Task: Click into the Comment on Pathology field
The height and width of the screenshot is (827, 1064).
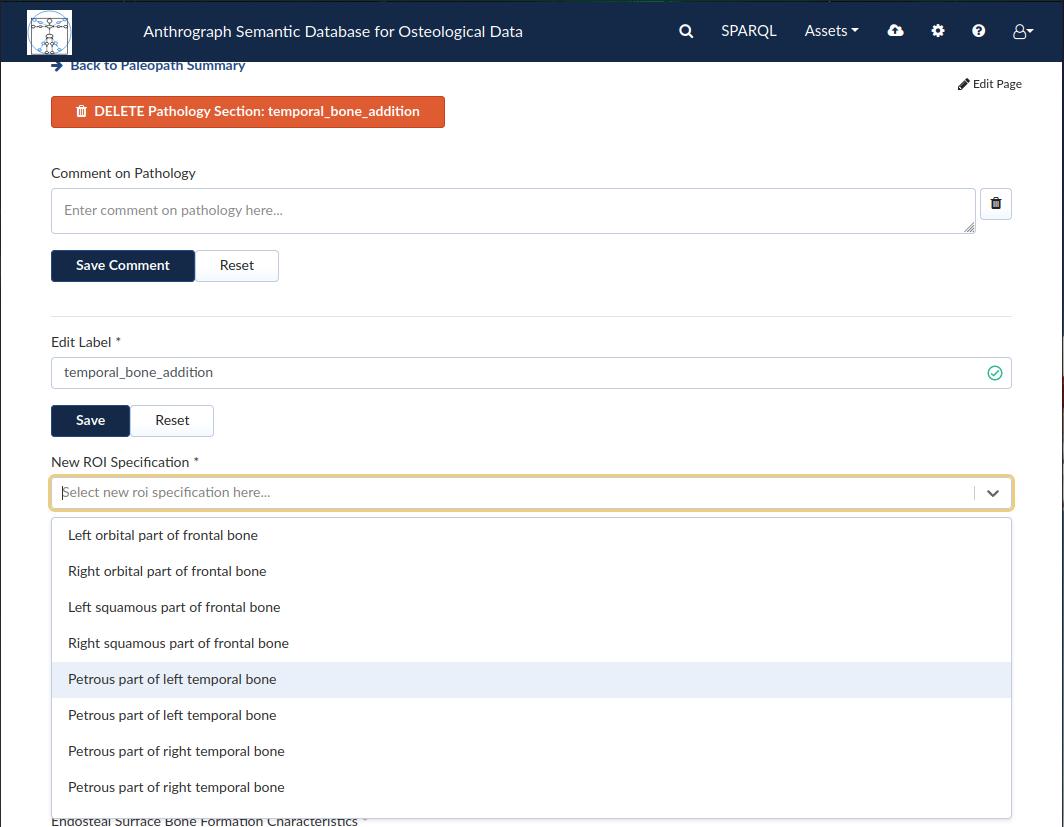Action: (513, 211)
